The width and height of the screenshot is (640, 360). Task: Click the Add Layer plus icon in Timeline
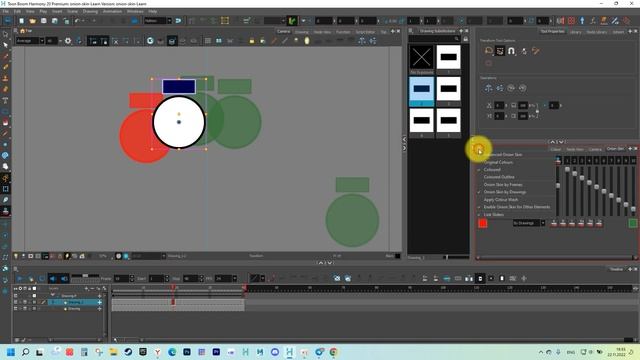pos(87,289)
